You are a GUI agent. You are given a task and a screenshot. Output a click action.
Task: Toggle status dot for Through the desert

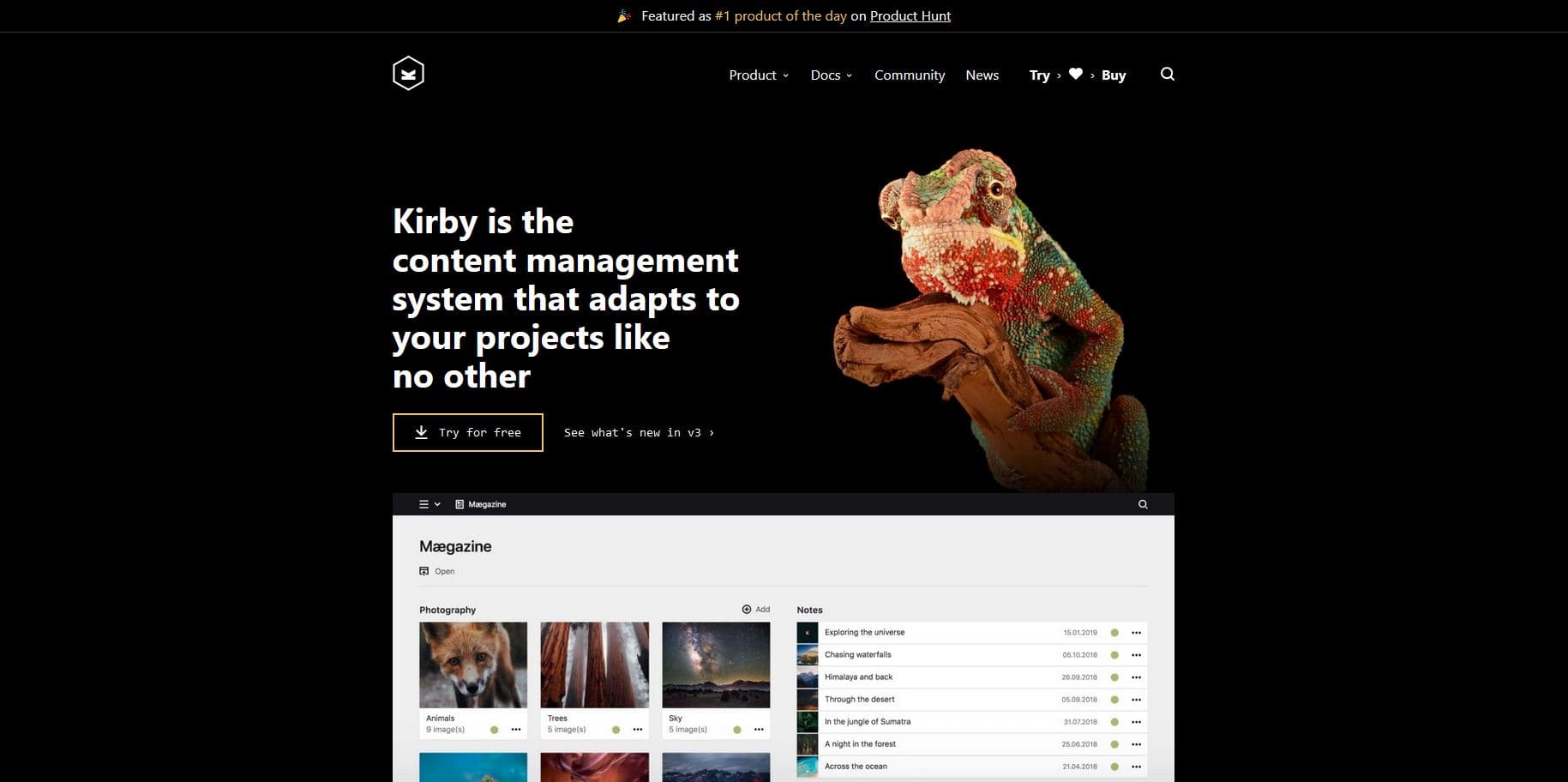(1114, 700)
